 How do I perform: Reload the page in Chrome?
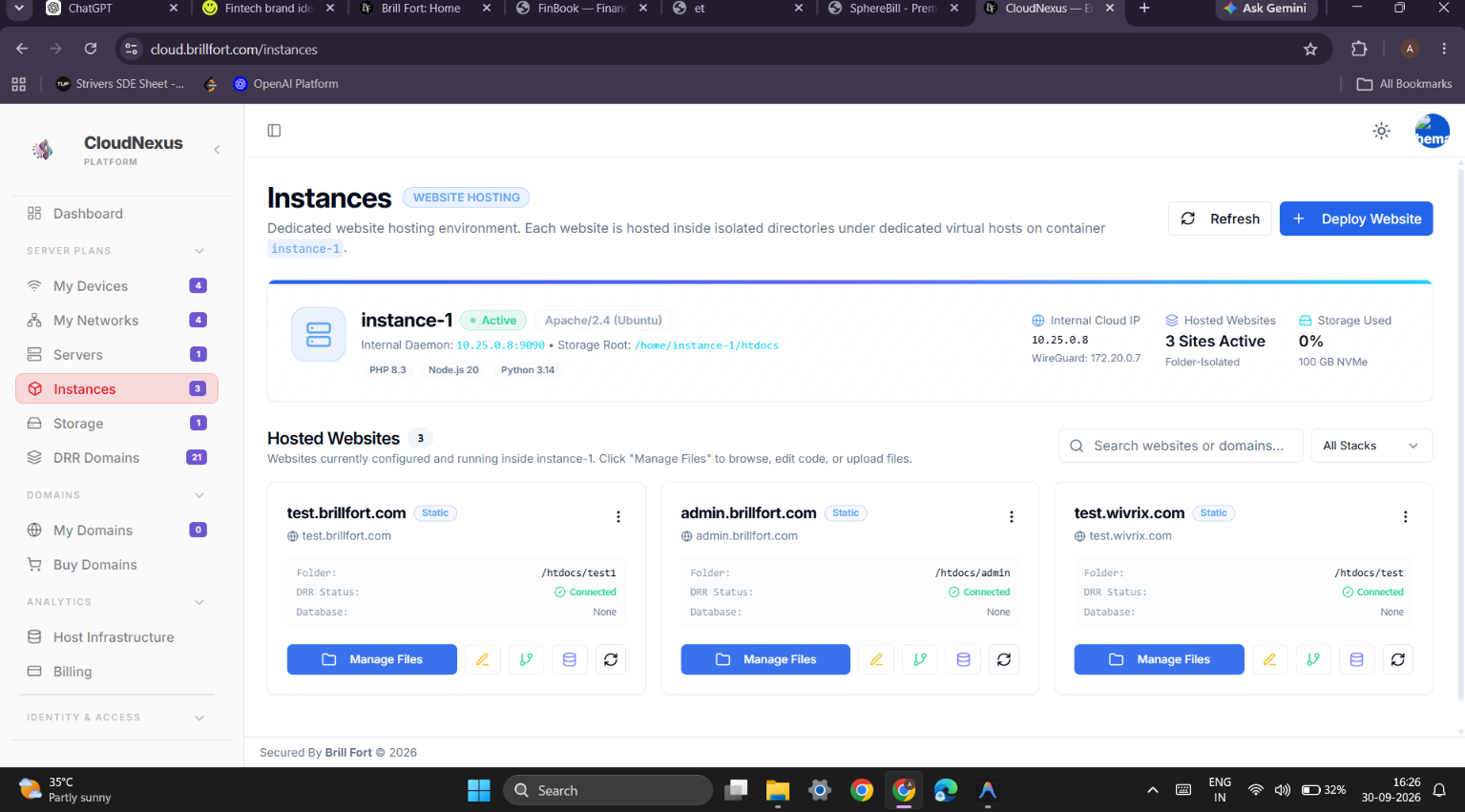91,49
